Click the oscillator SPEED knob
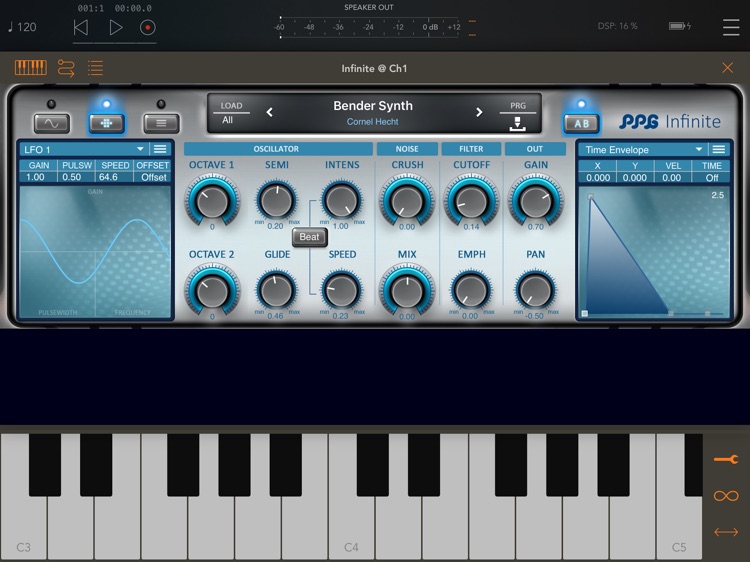This screenshot has height=562, width=750. 341,290
